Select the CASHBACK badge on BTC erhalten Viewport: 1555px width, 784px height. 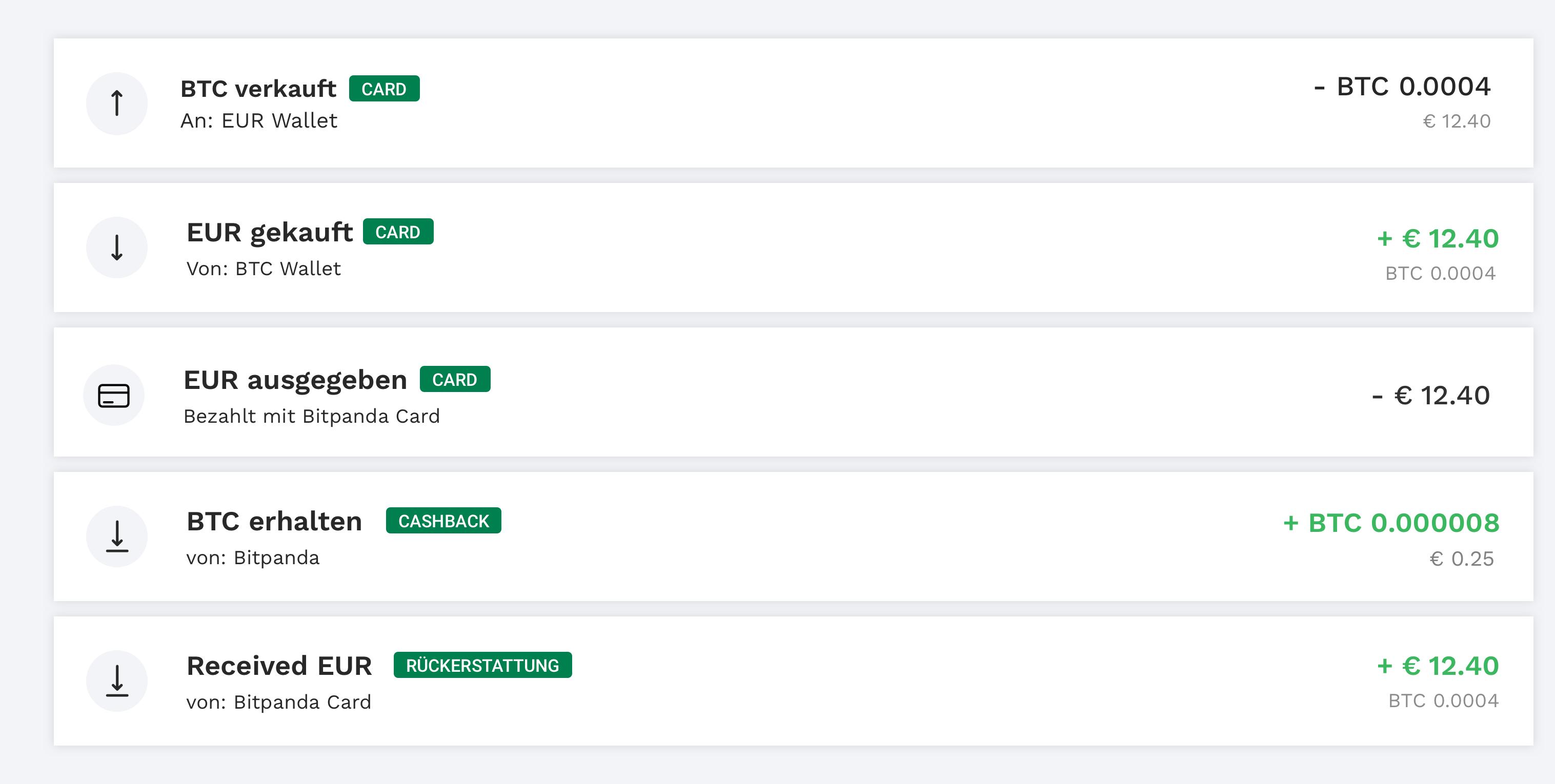443,520
